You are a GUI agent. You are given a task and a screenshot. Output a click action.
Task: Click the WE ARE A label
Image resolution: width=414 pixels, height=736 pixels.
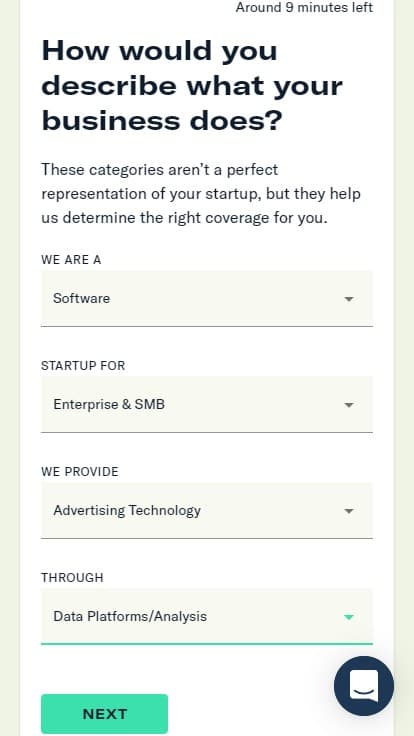point(71,260)
